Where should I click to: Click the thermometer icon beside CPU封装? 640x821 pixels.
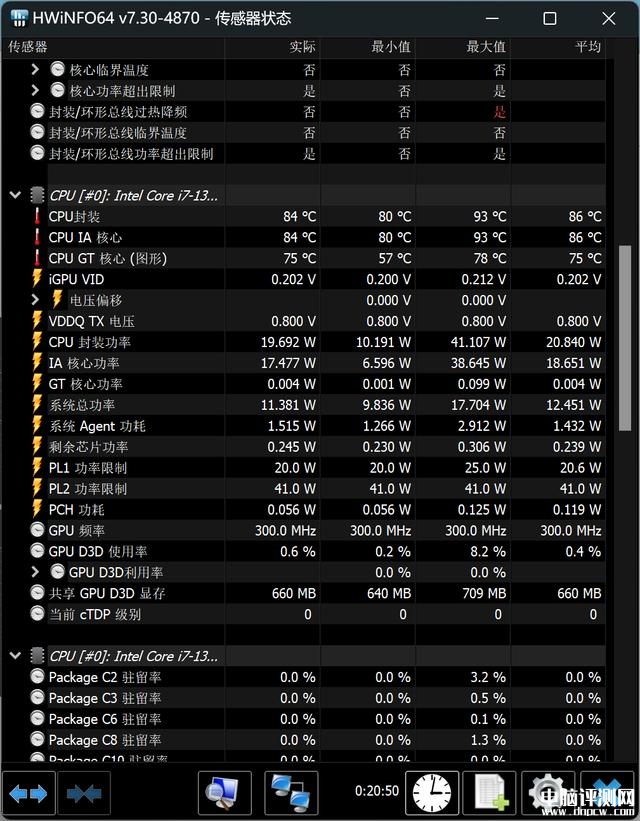(37, 216)
